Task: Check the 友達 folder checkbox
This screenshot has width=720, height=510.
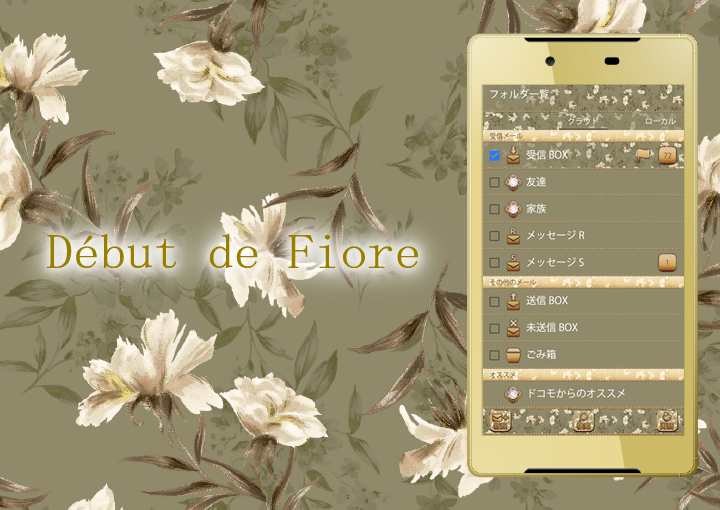Action: click(494, 183)
